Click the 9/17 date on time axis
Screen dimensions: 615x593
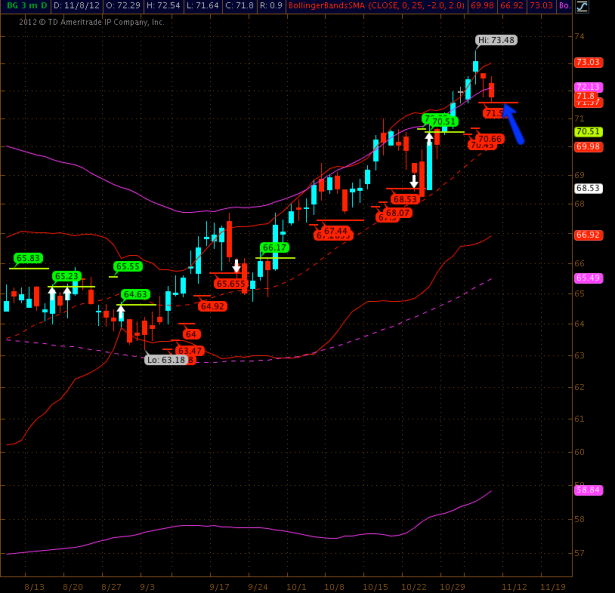220,587
